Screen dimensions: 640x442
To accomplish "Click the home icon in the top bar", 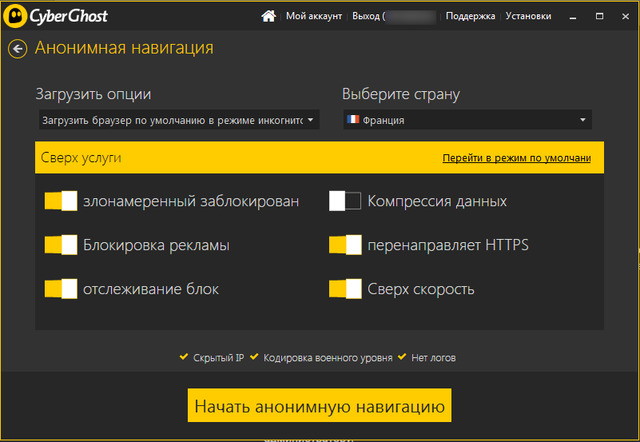I will pos(267,16).
